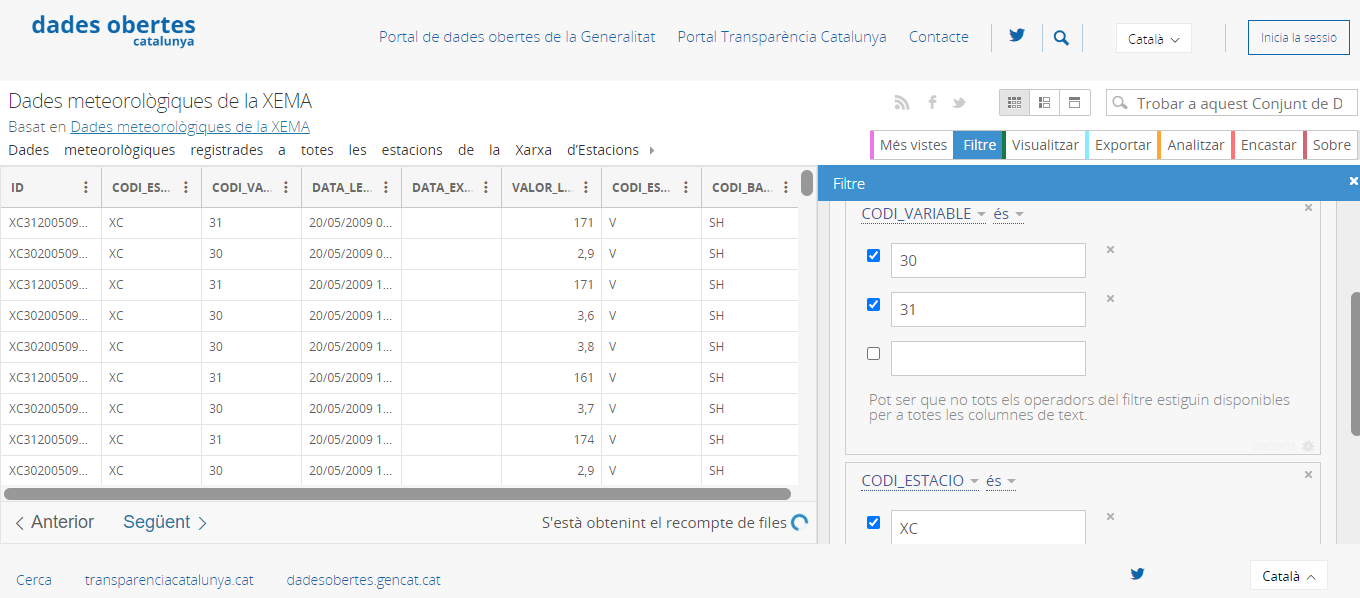Remove the value 30 filter condition

coord(1110,250)
